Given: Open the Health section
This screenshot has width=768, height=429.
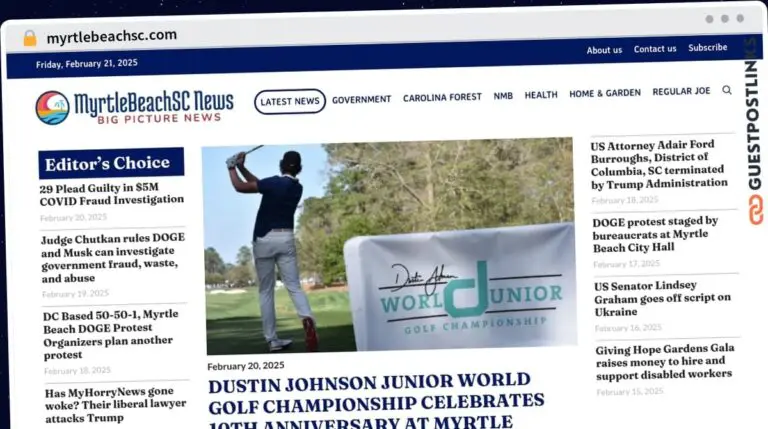Looking at the screenshot, I should pyautogui.click(x=541, y=95).
